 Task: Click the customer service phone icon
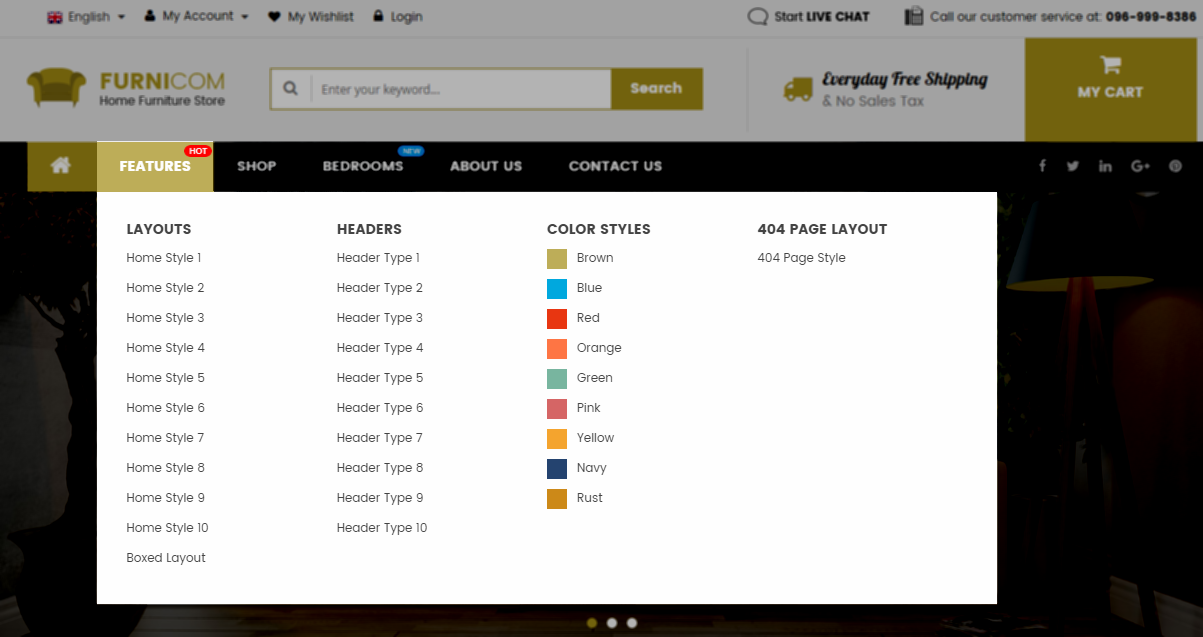pyautogui.click(x=914, y=16)
